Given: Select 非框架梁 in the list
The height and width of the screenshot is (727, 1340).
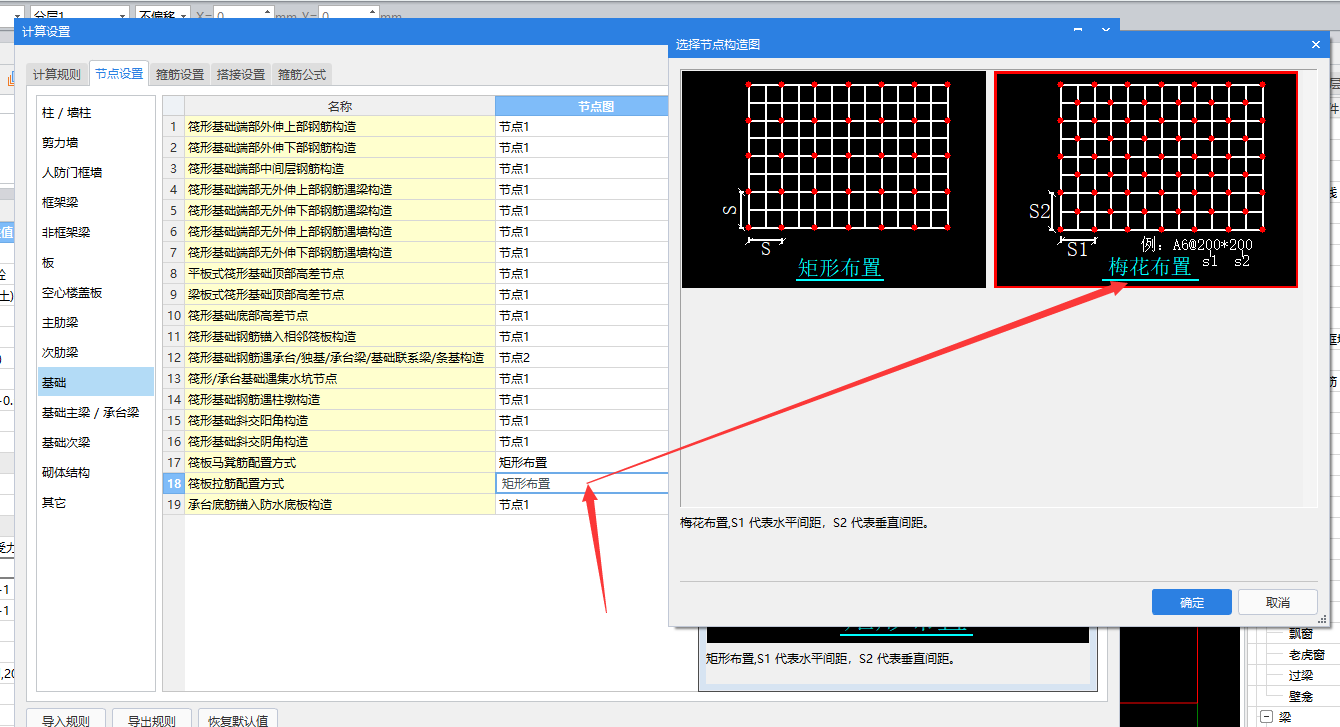Looking at the screenshot, I should 95,233.
